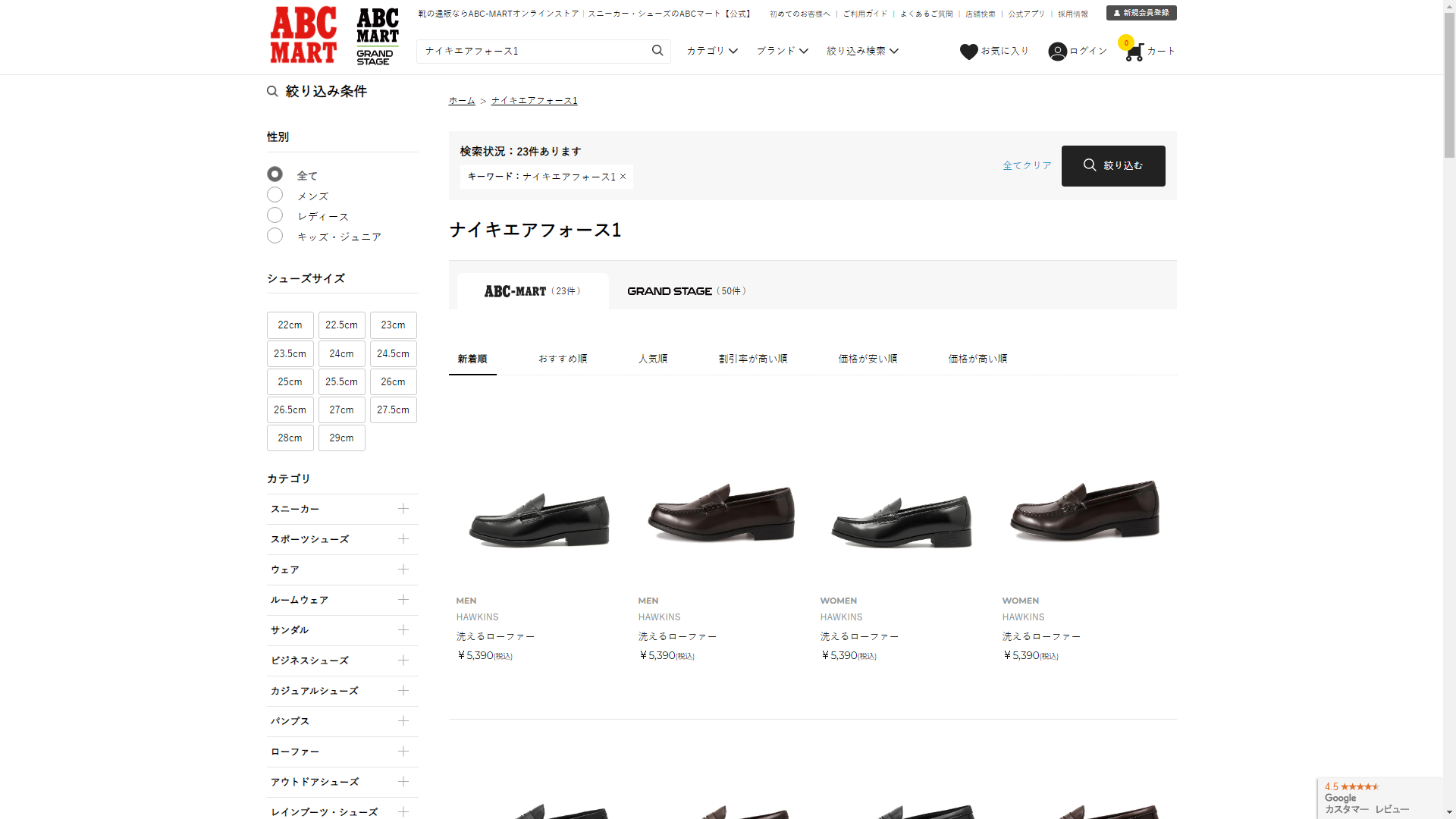Sort by 価格が安い順

(868, 359)
